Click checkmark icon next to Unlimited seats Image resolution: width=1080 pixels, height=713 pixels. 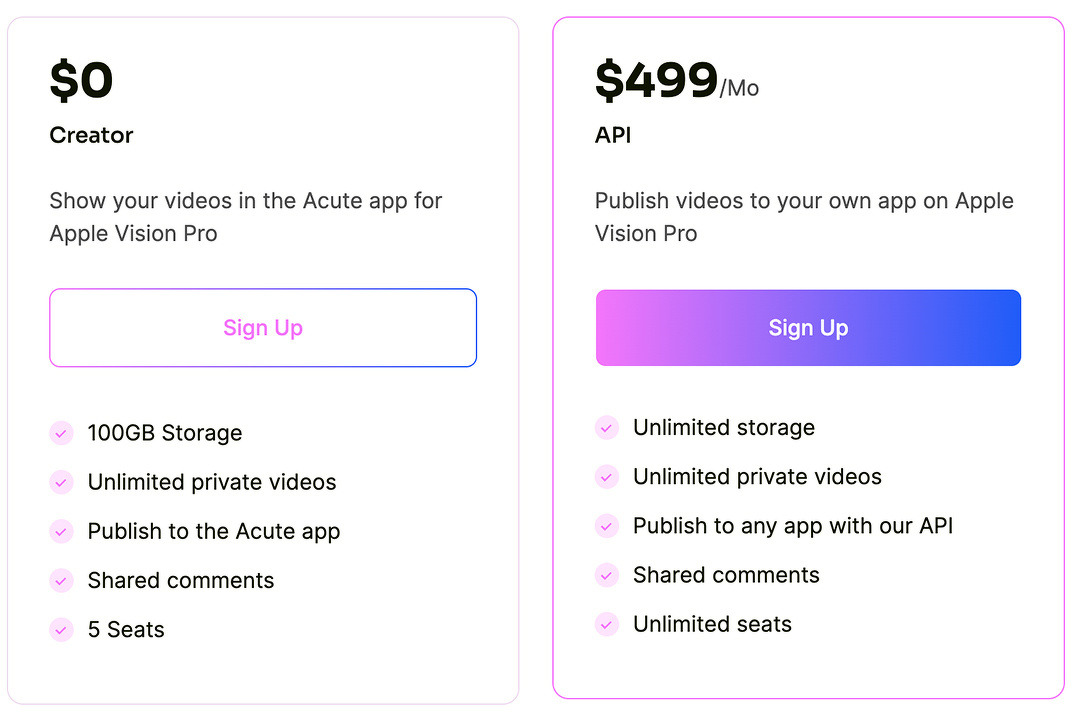[x=607, y=625]
